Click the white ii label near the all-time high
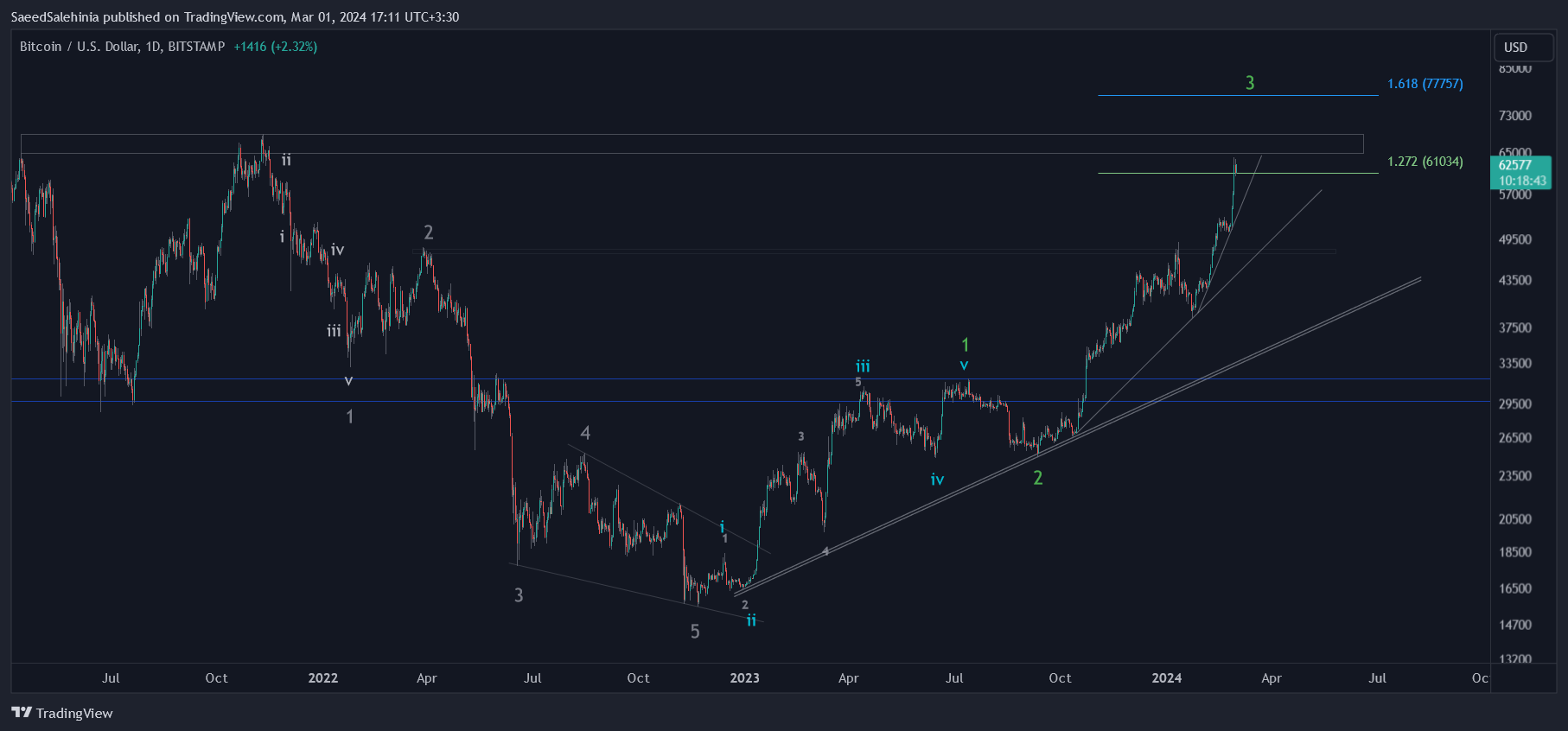This screenshot has width=1568, height=731. tap(286, 160)
